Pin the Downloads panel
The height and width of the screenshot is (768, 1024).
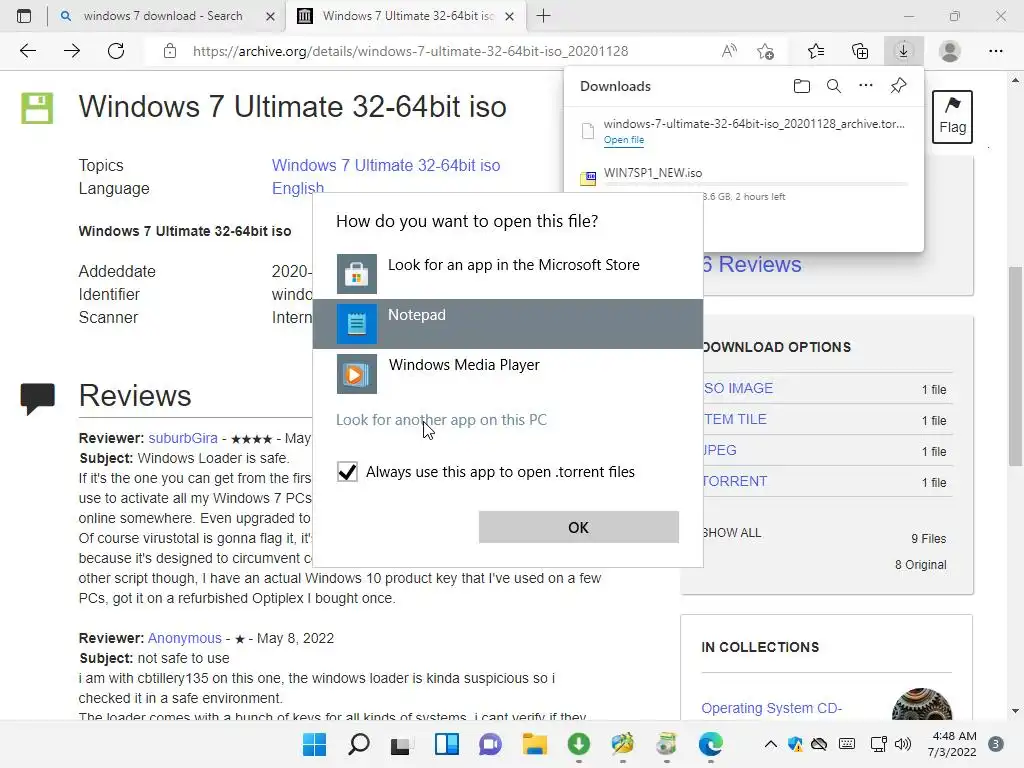[x=899, y=86]
